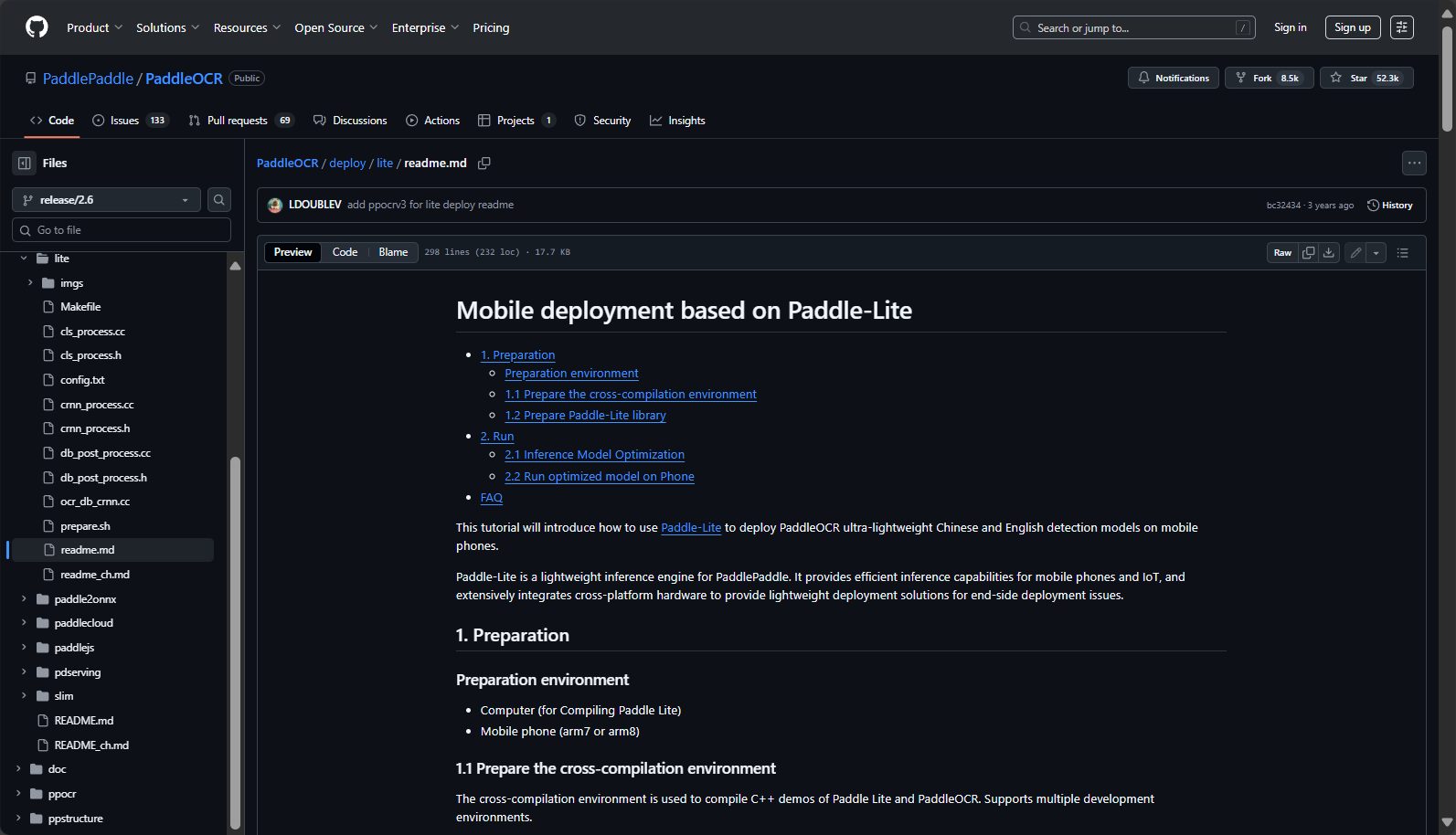Screen dimensions: 1456x835
Task: Open the Projects tab
Action: point(516,121)
